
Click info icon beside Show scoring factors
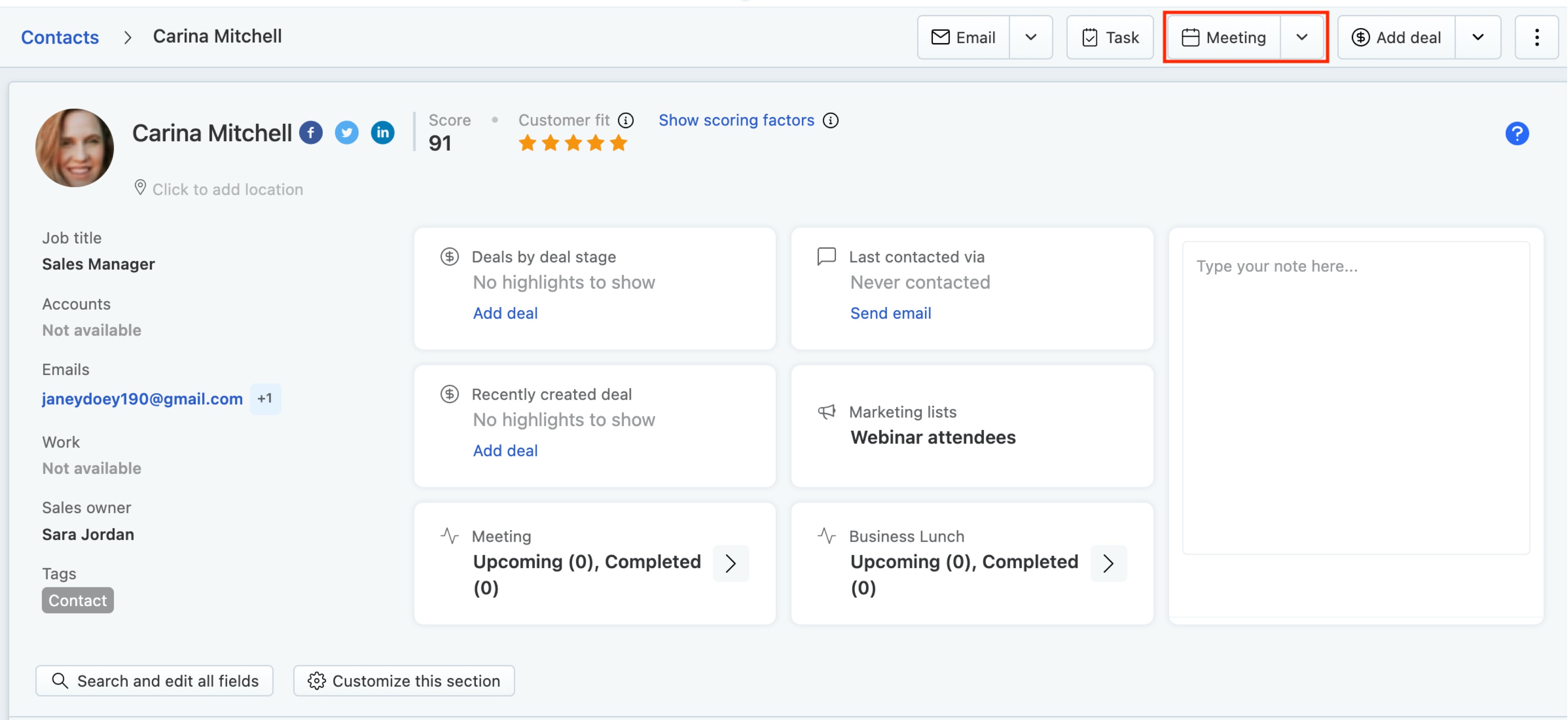click(830, 120)
